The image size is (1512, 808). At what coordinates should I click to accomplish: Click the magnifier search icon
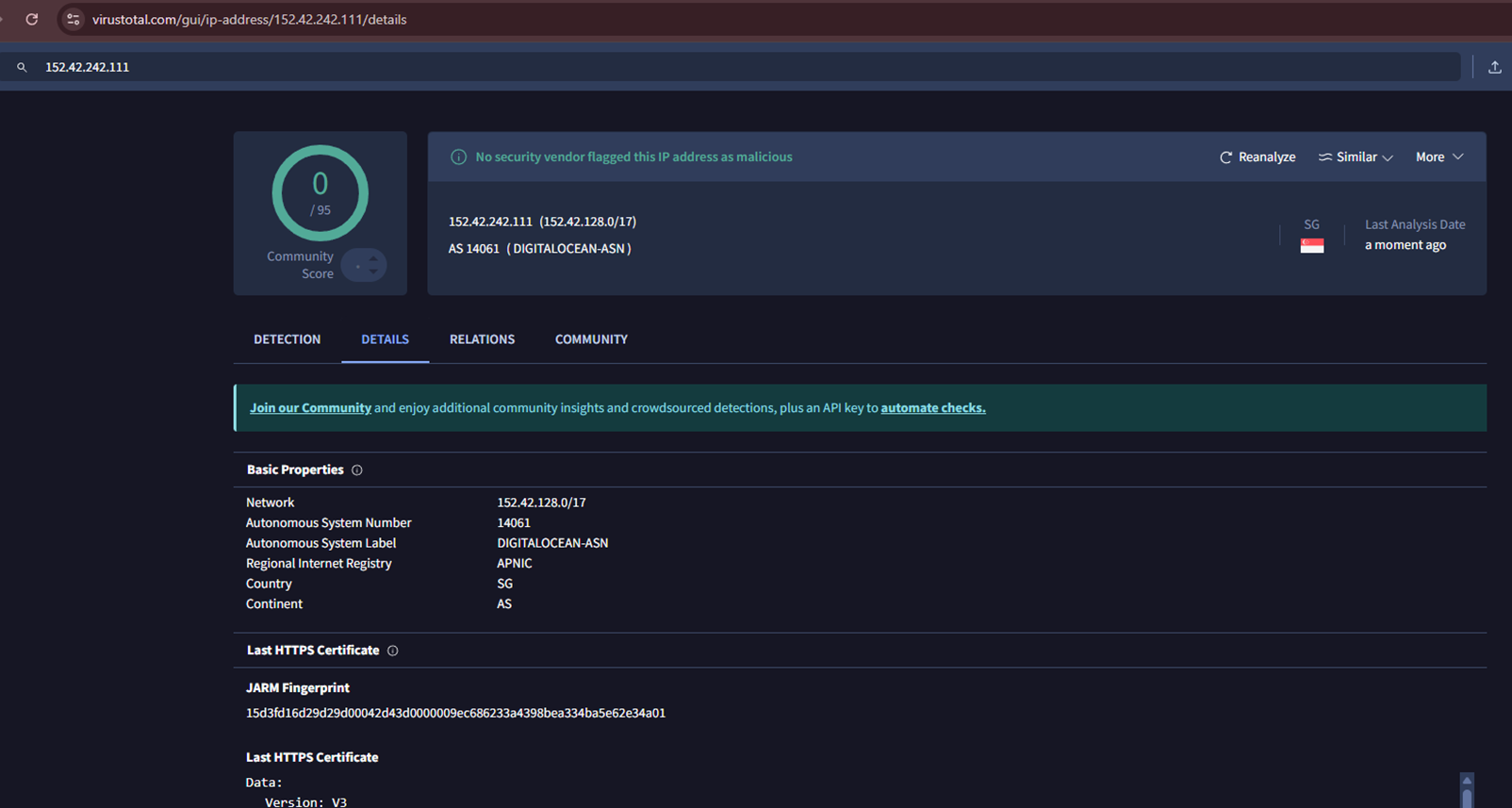click(x=22, y=67)
